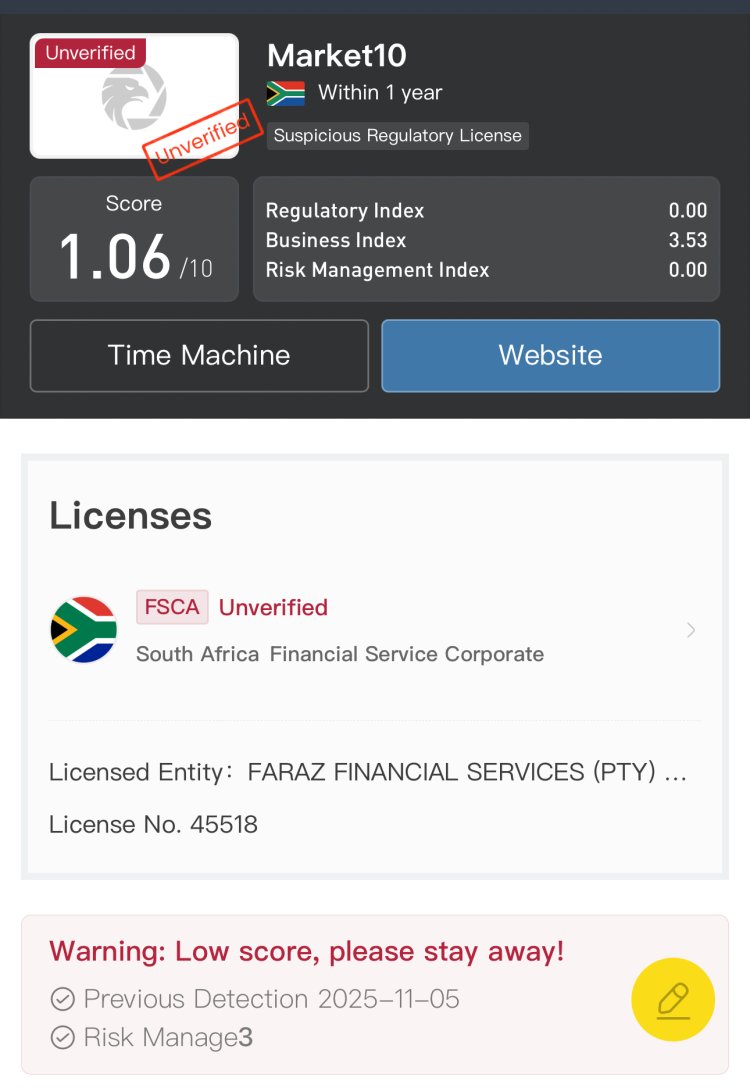Click the Unverified label on the logo corner
Viewport: 750px width, 1088px height.
[90, 52]
